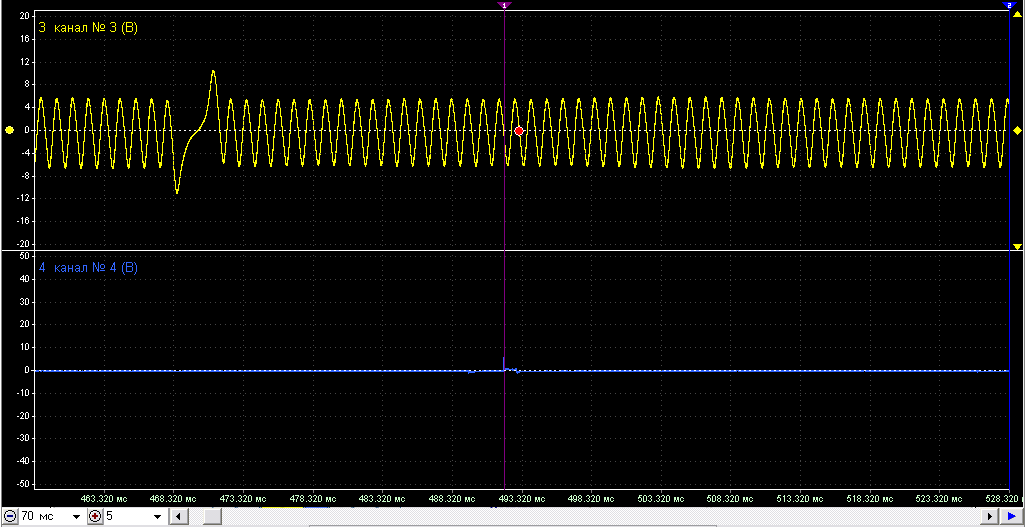Viewport: 1025px width, 527px height.
Task: Click the 50 volt axis label
Action: tap(24, 256)
